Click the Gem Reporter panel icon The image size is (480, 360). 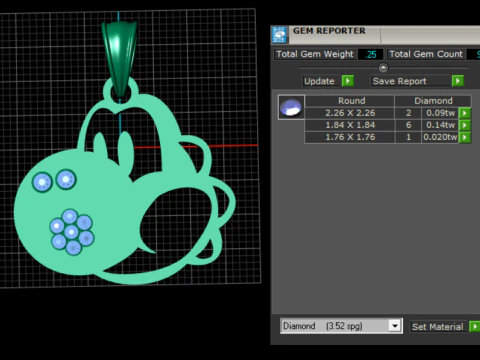279,35
